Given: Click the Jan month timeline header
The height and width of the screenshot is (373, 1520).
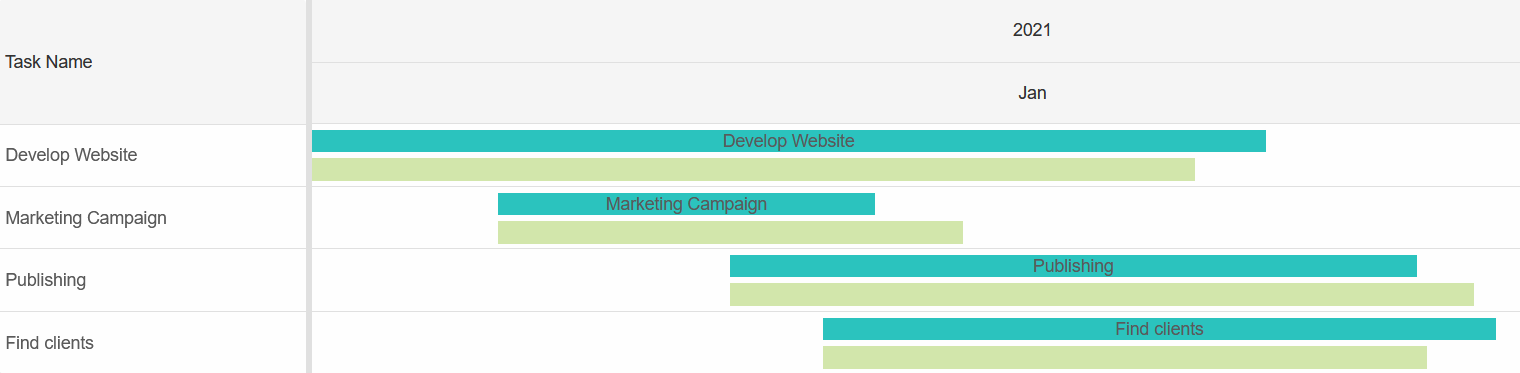Looking at the screenshot, I should [1032, 93].
